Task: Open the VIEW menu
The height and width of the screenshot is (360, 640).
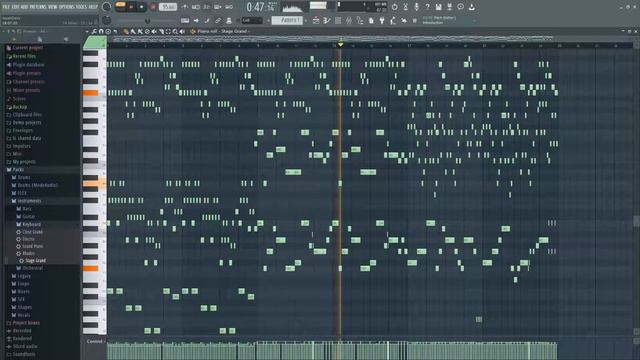Action: tap(53, 7)
